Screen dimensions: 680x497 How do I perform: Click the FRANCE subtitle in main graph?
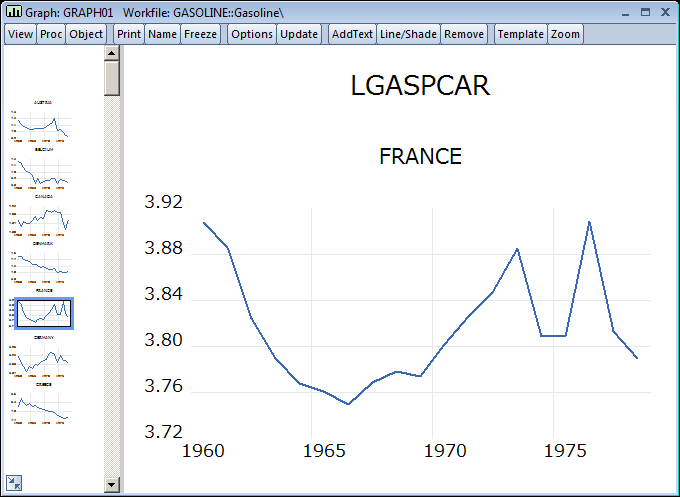pos(420,156)
